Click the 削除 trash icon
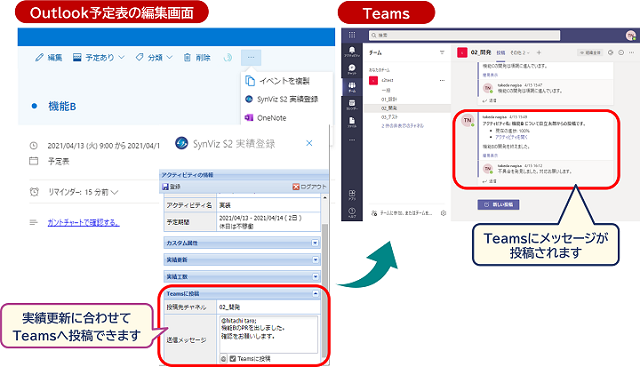The image size is (640, 367). pyautogui.click(x=187, y=58)
